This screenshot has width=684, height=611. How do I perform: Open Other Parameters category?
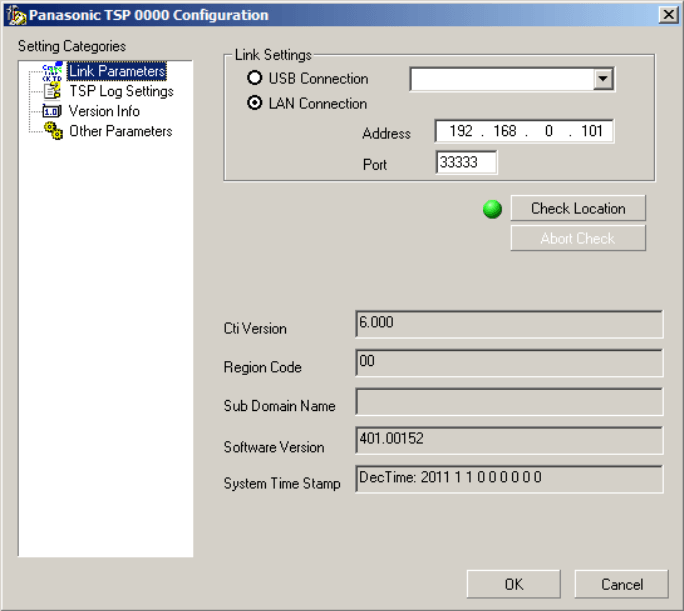tap(120, 131)
